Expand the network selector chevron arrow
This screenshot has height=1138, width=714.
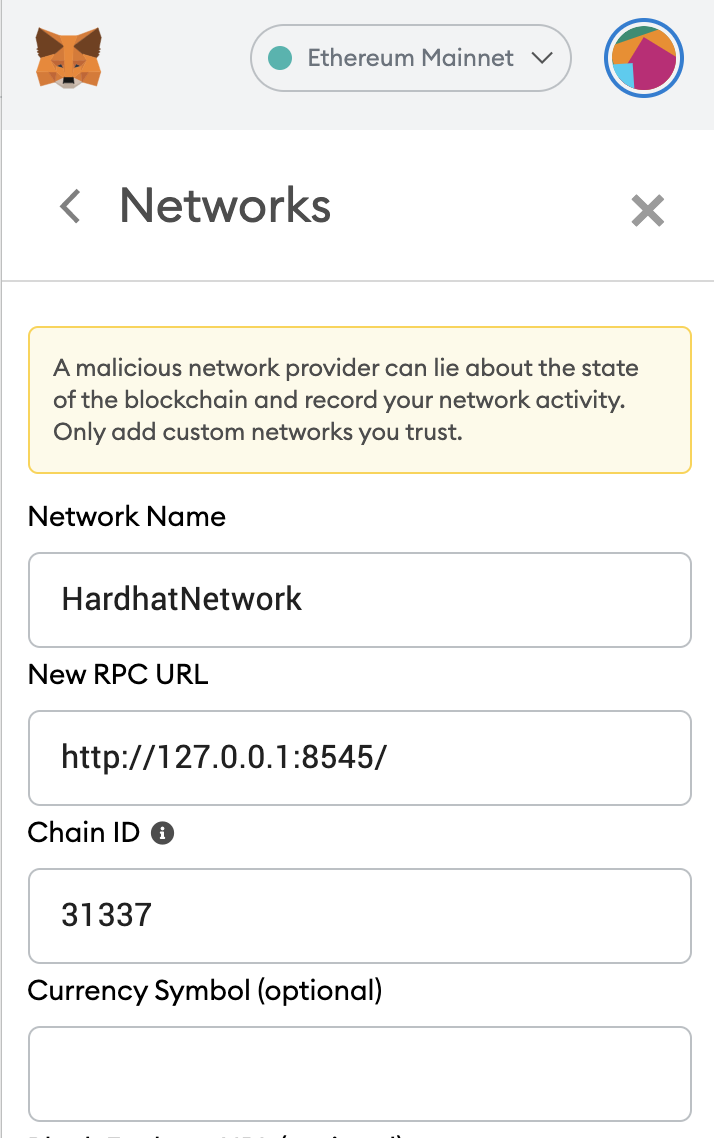[541, 58]
